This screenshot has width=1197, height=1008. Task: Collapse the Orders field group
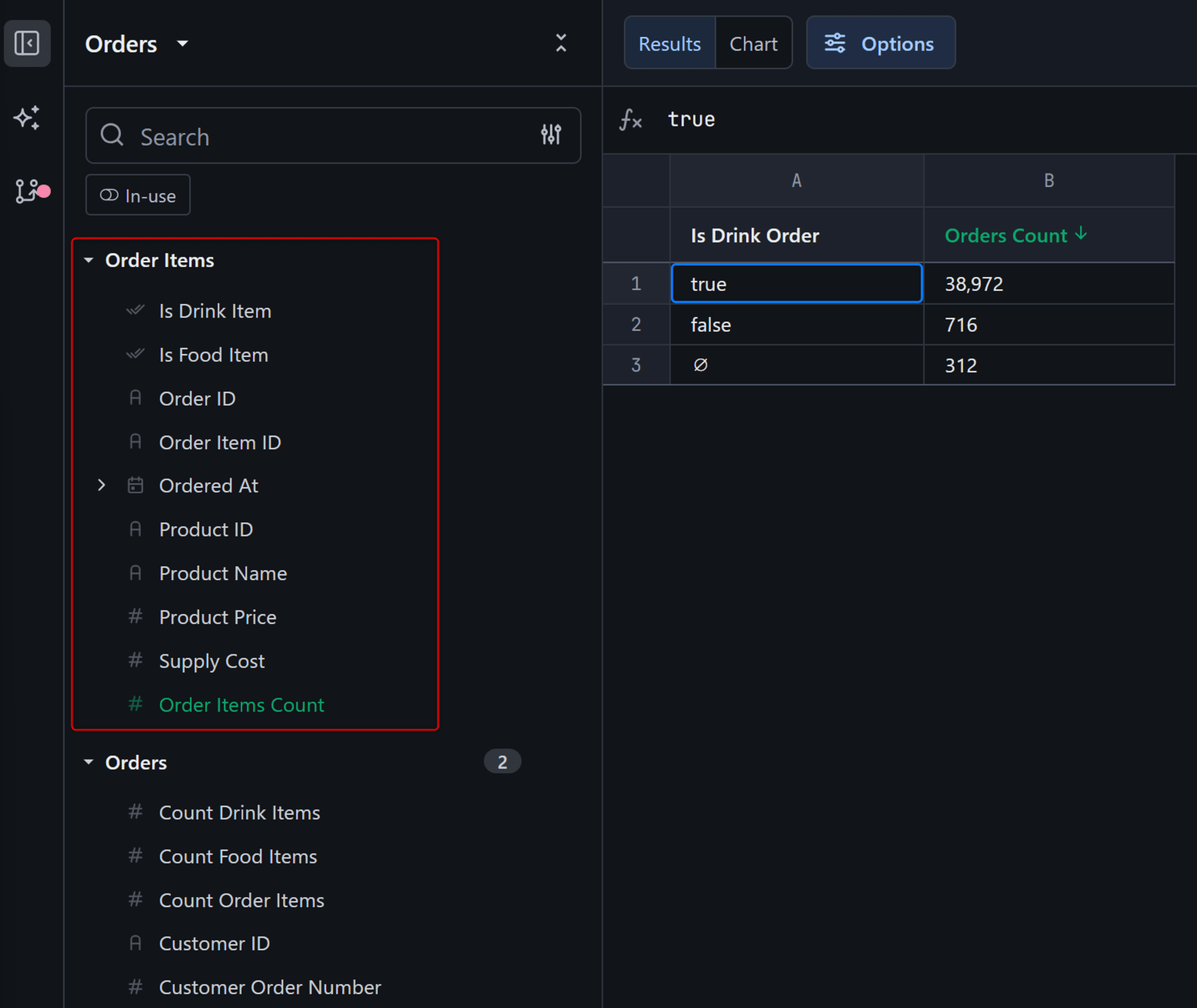coord(89,762)
